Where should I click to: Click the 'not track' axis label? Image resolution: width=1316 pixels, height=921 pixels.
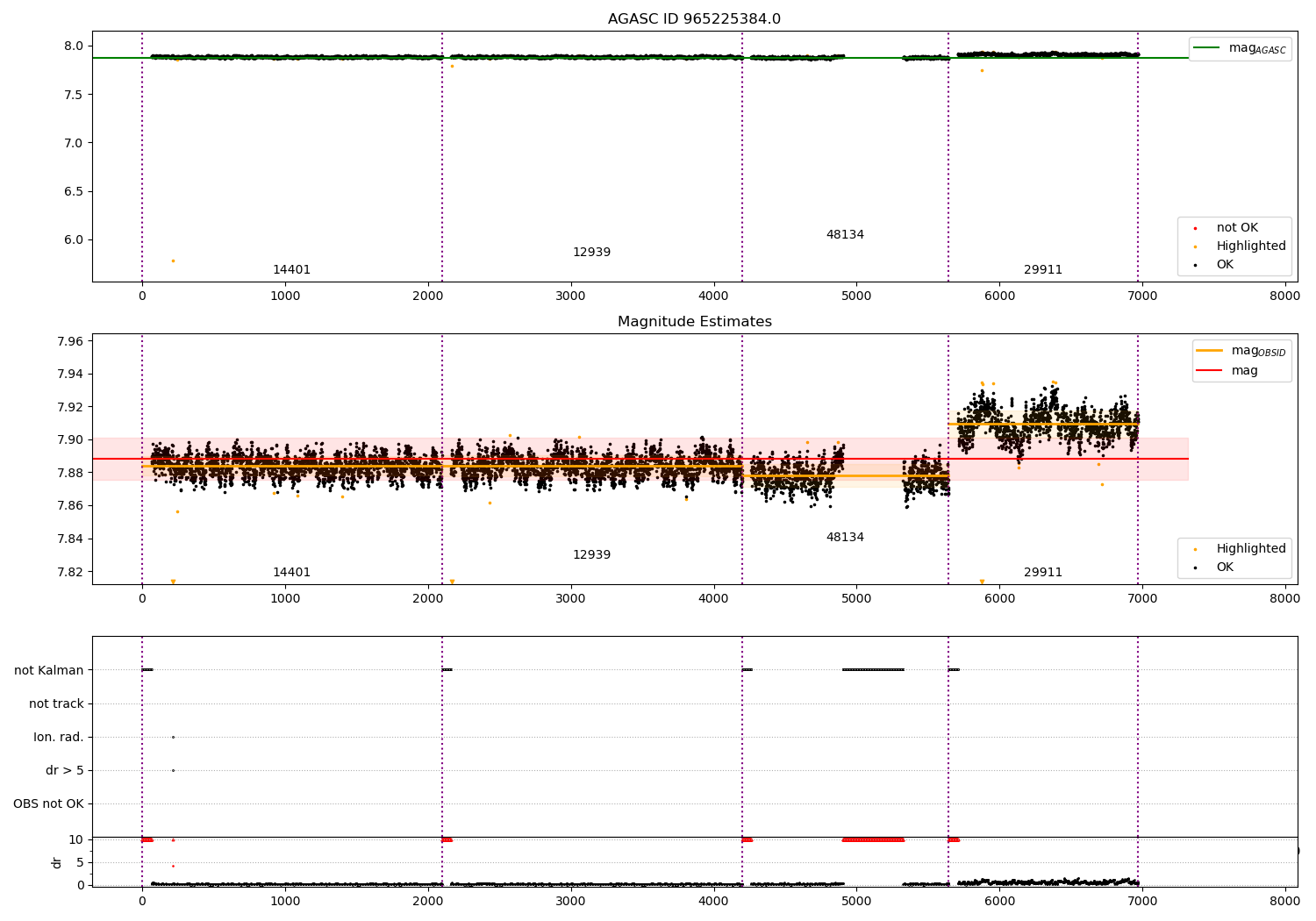[x=56, y=703]
